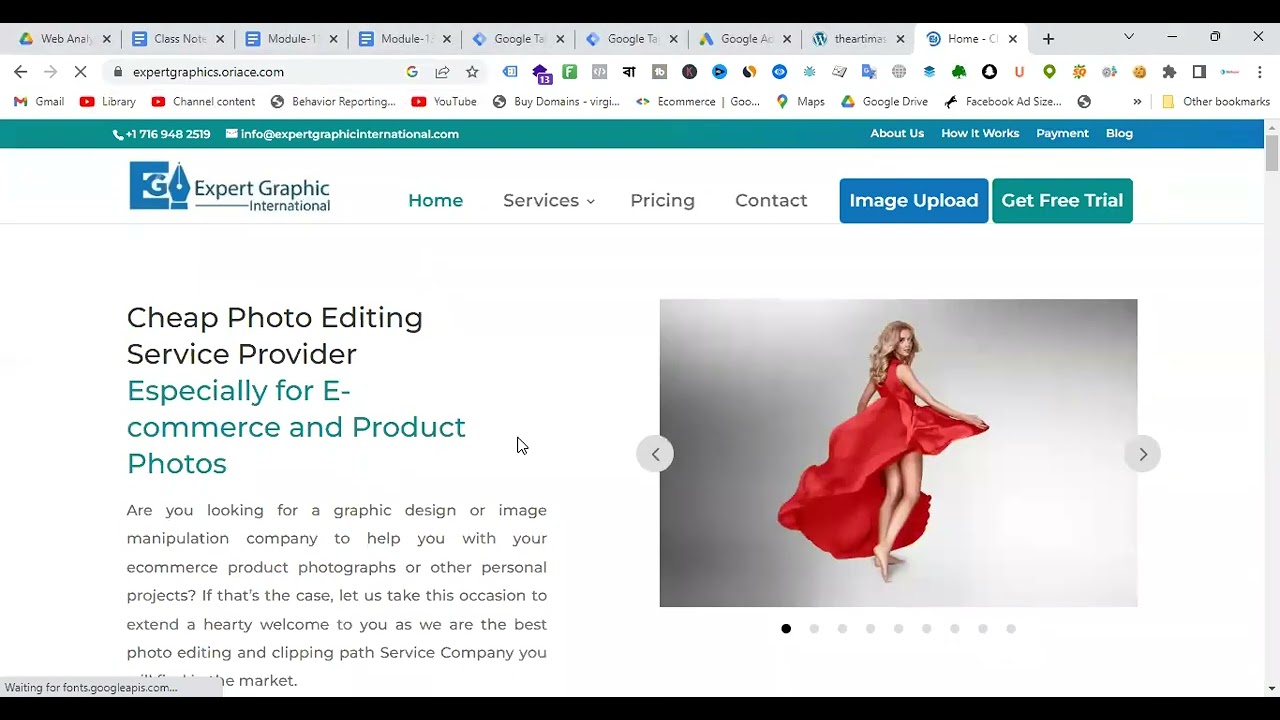Select the sixth carousel dot

(926, 629)
